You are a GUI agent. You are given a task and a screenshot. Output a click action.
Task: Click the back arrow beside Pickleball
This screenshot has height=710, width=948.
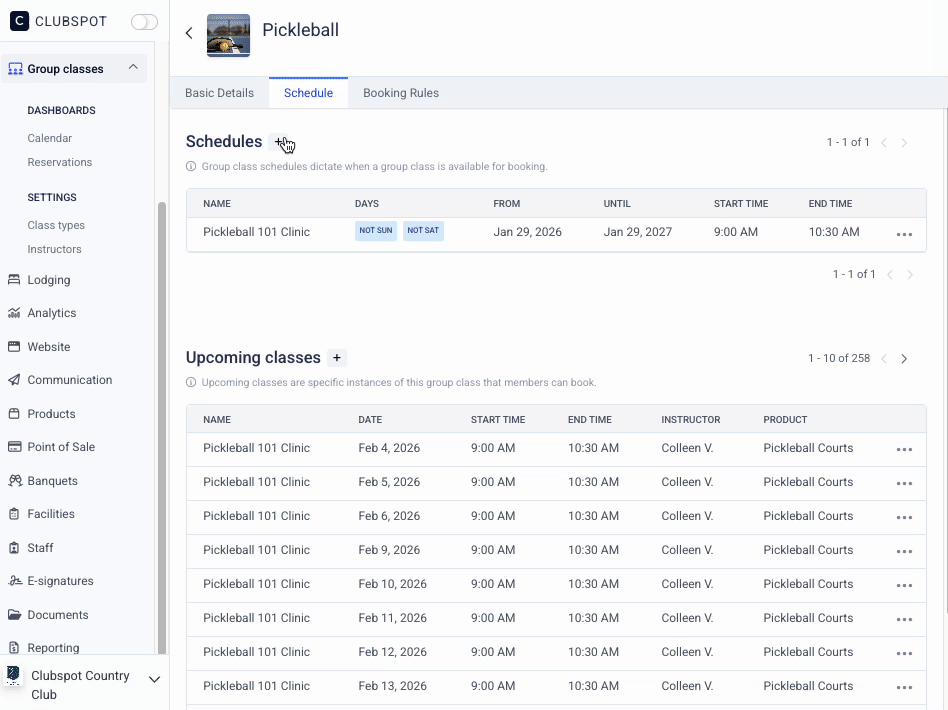189,33
